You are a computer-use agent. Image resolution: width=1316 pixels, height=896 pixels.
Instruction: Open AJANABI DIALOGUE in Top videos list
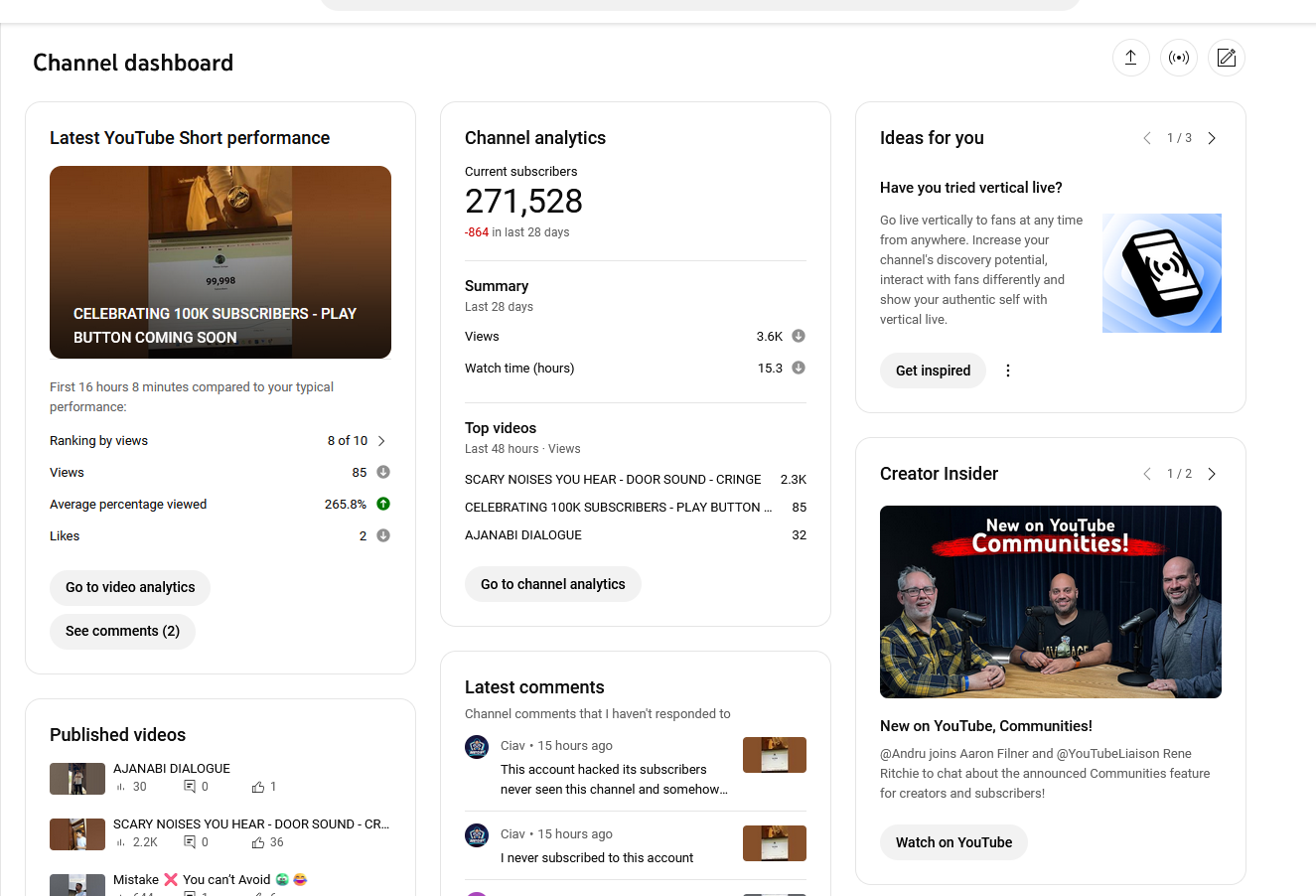coord(523,535)
